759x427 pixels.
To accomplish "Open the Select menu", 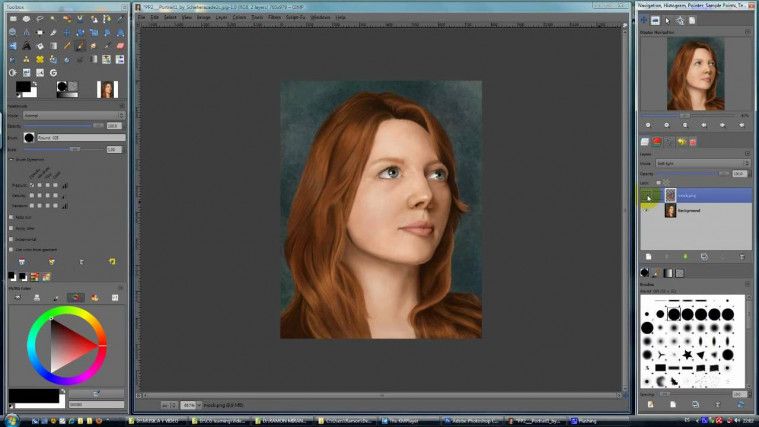I will coord(170,17).
